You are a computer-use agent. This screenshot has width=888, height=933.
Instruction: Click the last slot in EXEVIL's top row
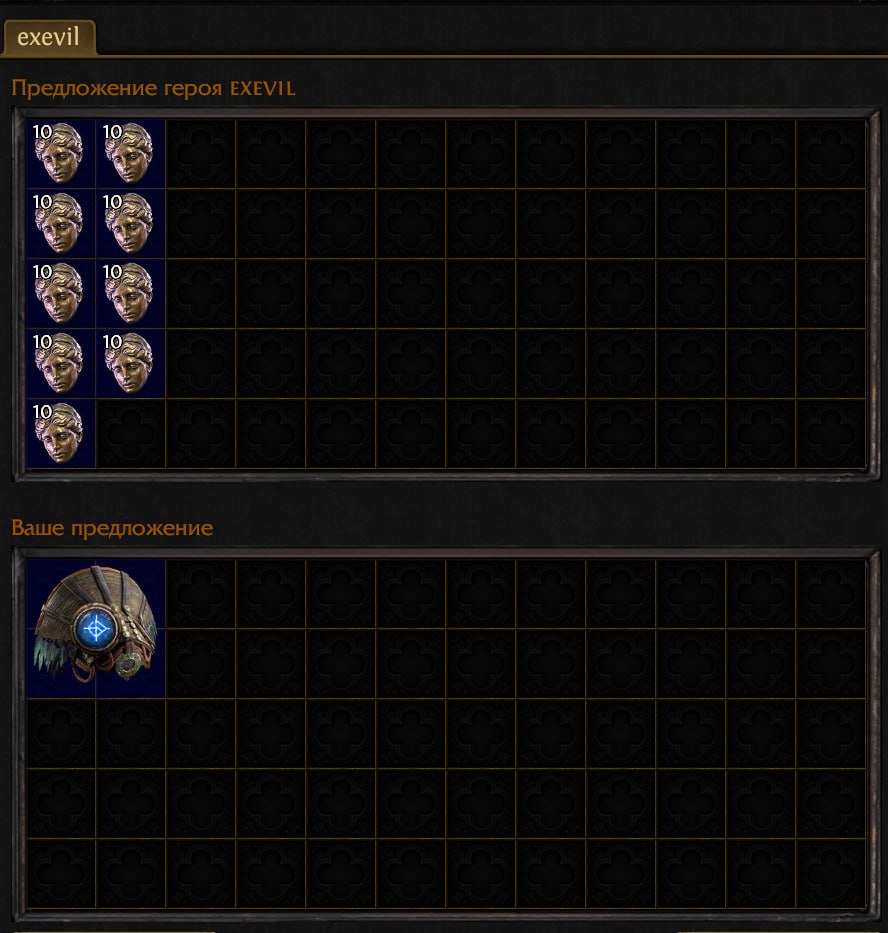click(831, 154)
